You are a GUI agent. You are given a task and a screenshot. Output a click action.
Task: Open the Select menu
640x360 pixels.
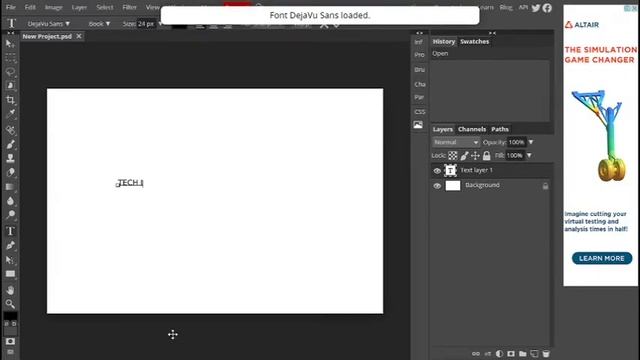(x=104, y=7)
